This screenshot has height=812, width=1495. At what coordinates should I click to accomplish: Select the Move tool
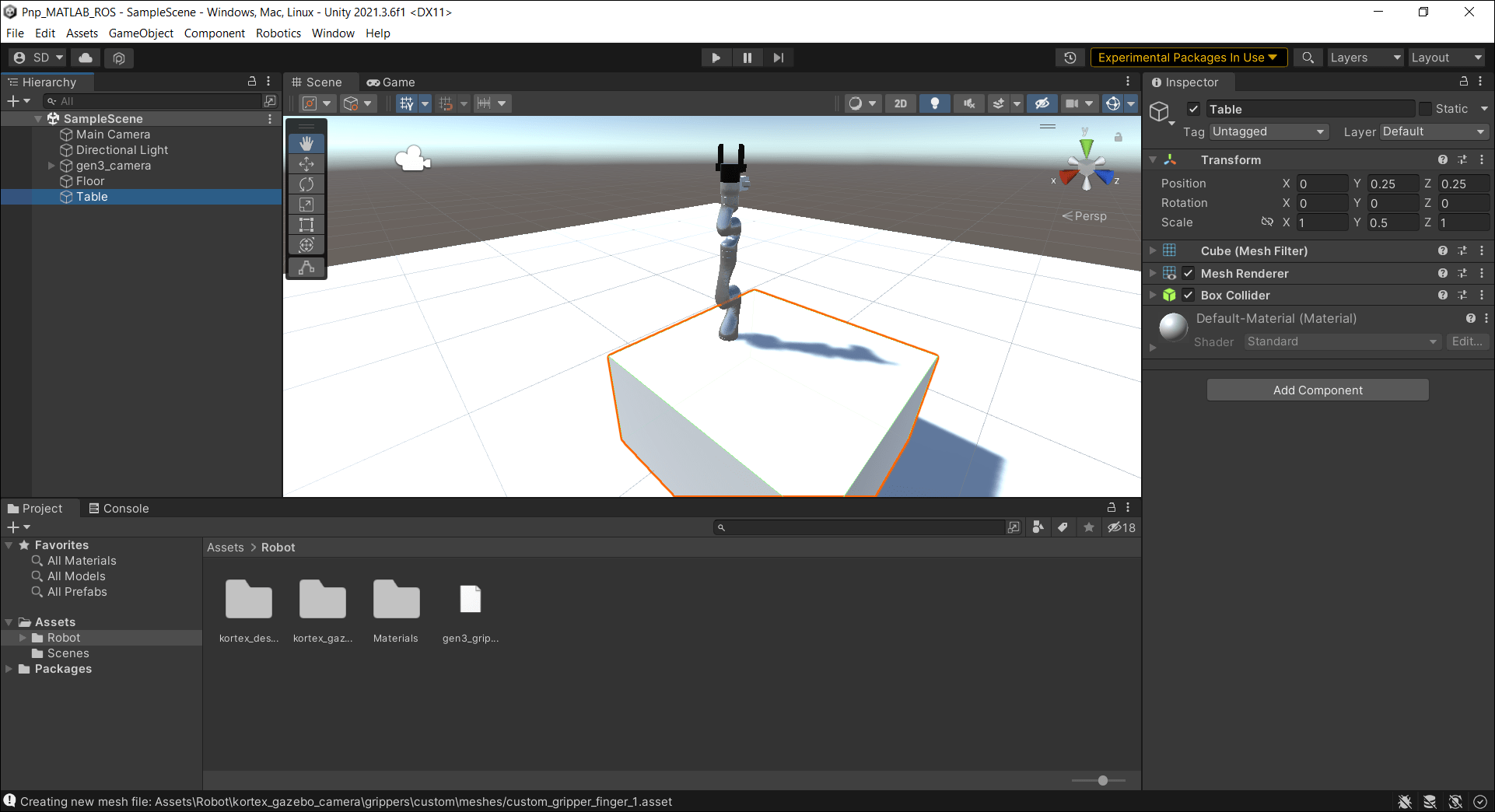[306, 163]
